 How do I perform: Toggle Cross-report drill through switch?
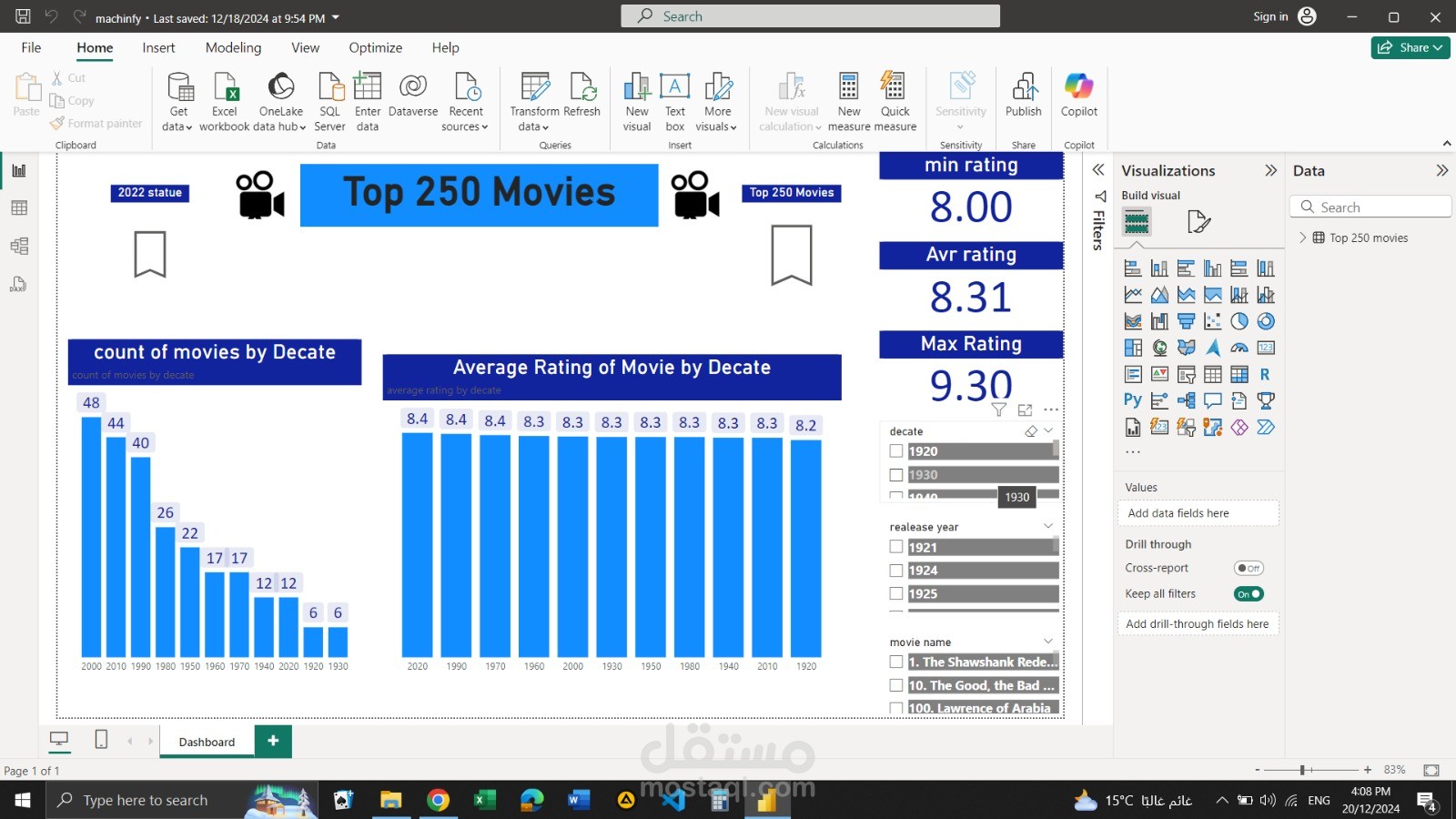[1249, 568]
